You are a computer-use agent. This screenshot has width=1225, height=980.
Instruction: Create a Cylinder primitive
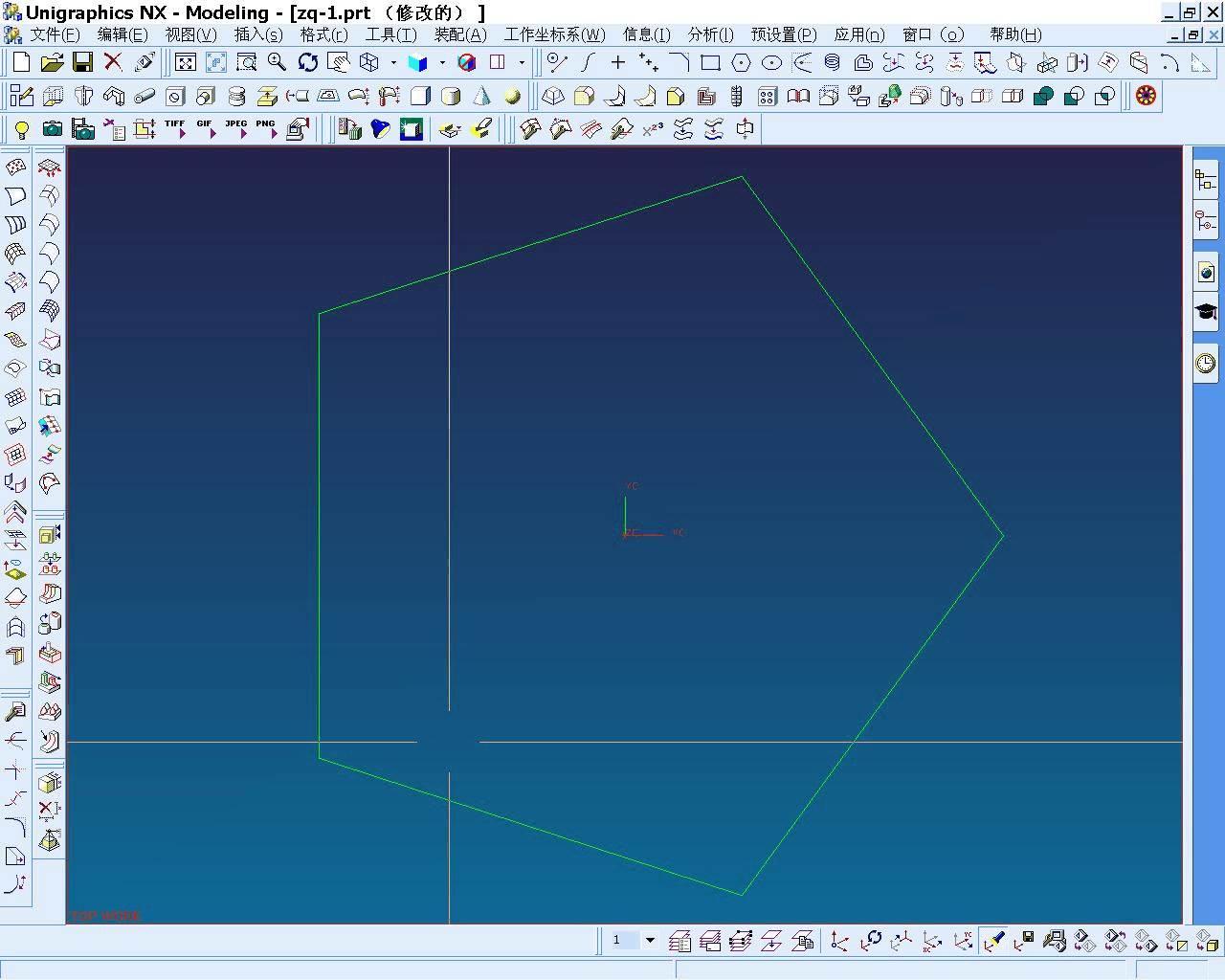tap(451, 96)
